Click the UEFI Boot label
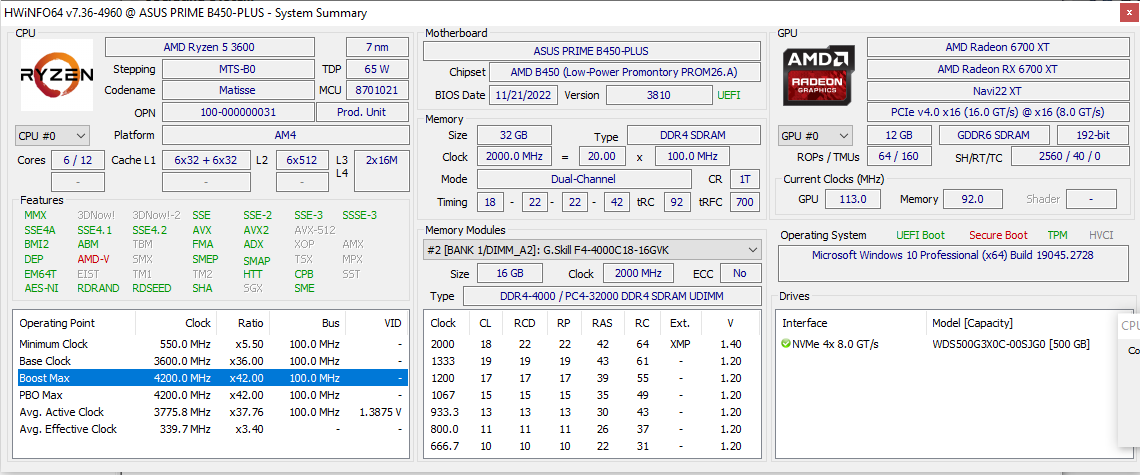Screen dimensions: 1140x475 pyautogui.click(x=920, y=235)
